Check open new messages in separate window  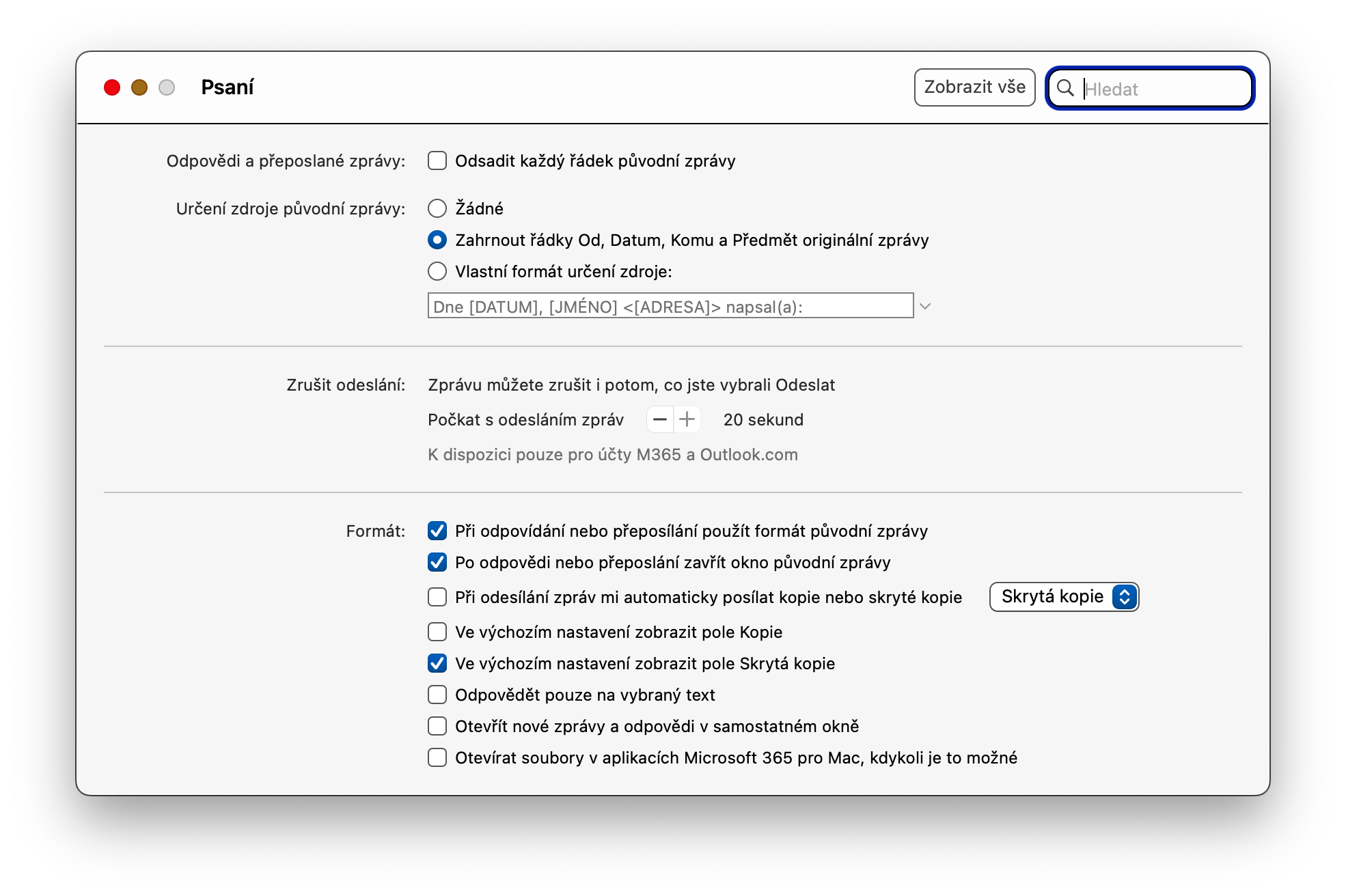tap(437, 727)
